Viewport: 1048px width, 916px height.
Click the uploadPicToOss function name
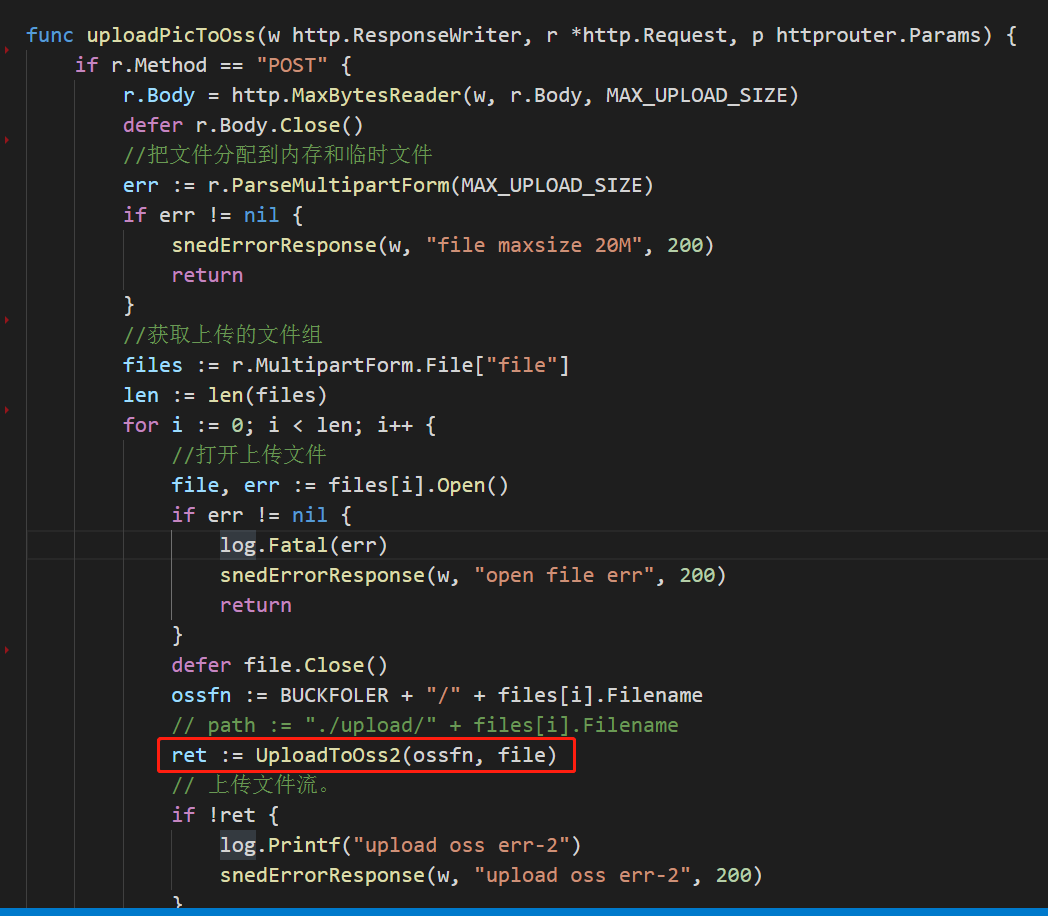click(x=171, y=35)
